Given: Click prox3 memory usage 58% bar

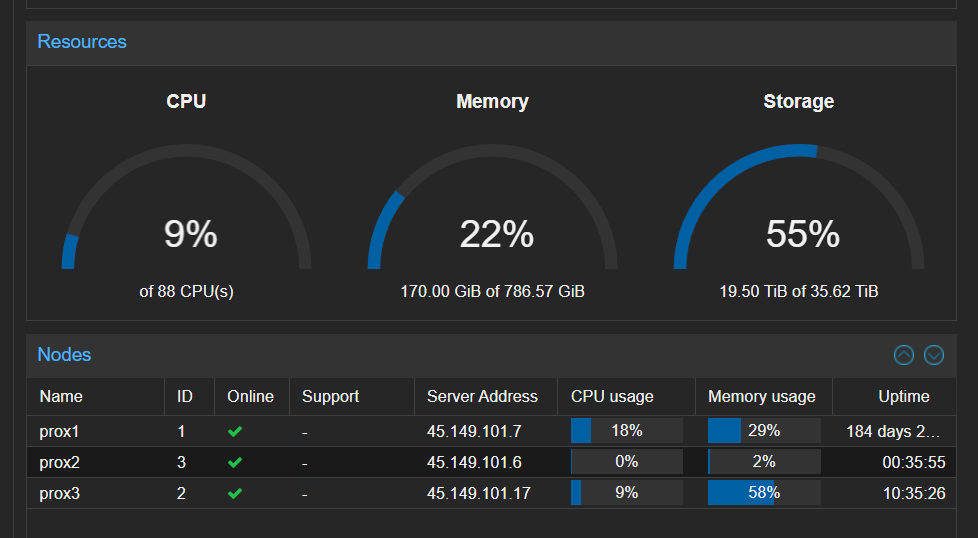Looking at the screenshot, I should coord(764,493).
